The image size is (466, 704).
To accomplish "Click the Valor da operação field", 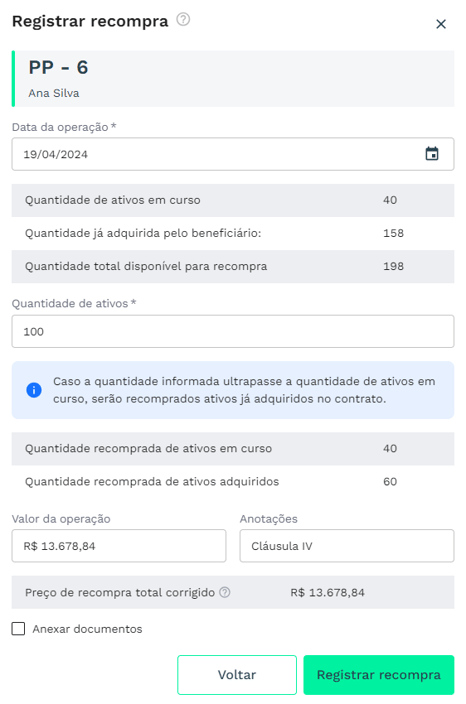I will tap(119, 546).
